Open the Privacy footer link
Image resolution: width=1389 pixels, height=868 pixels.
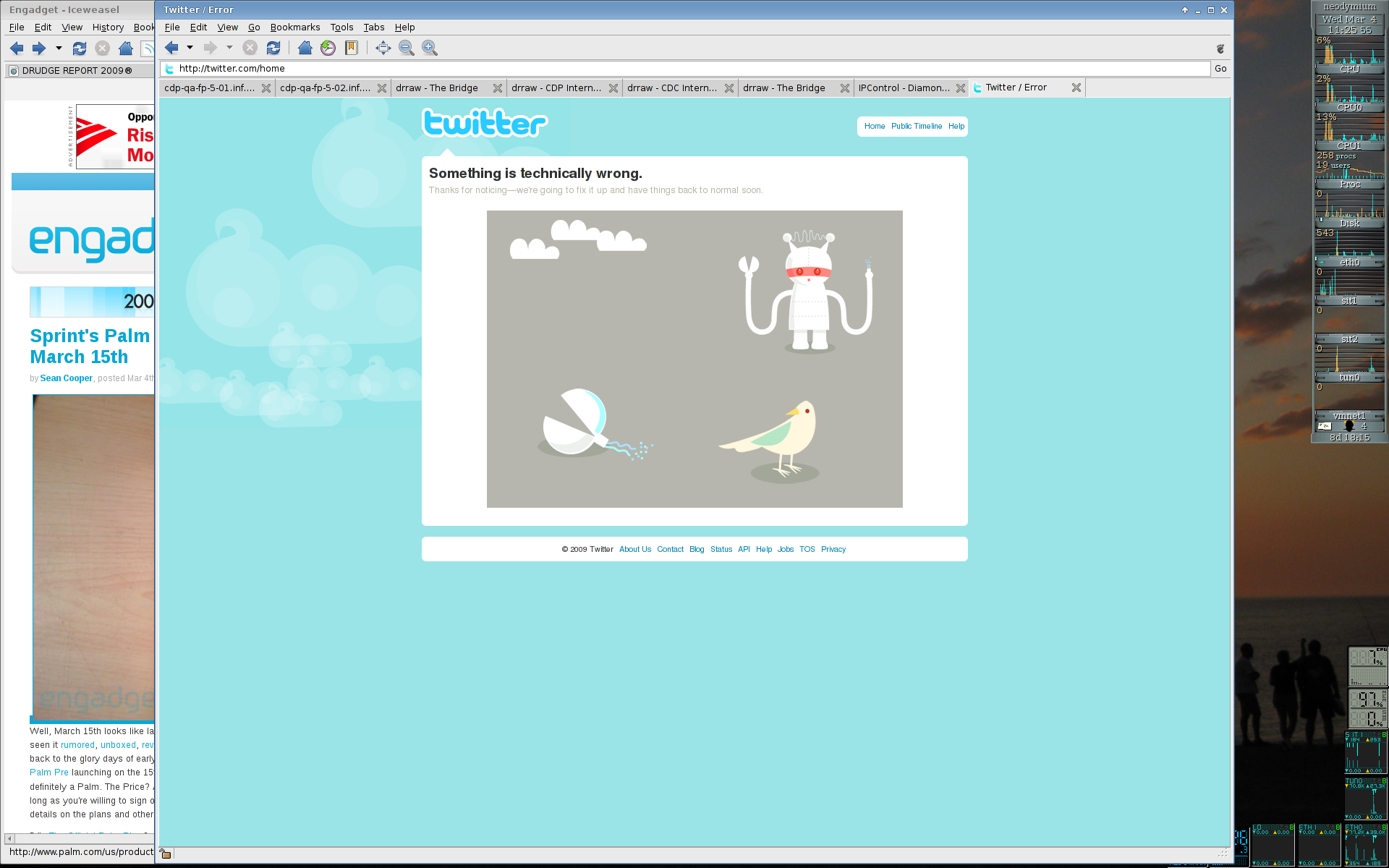[x=833, y=549]
